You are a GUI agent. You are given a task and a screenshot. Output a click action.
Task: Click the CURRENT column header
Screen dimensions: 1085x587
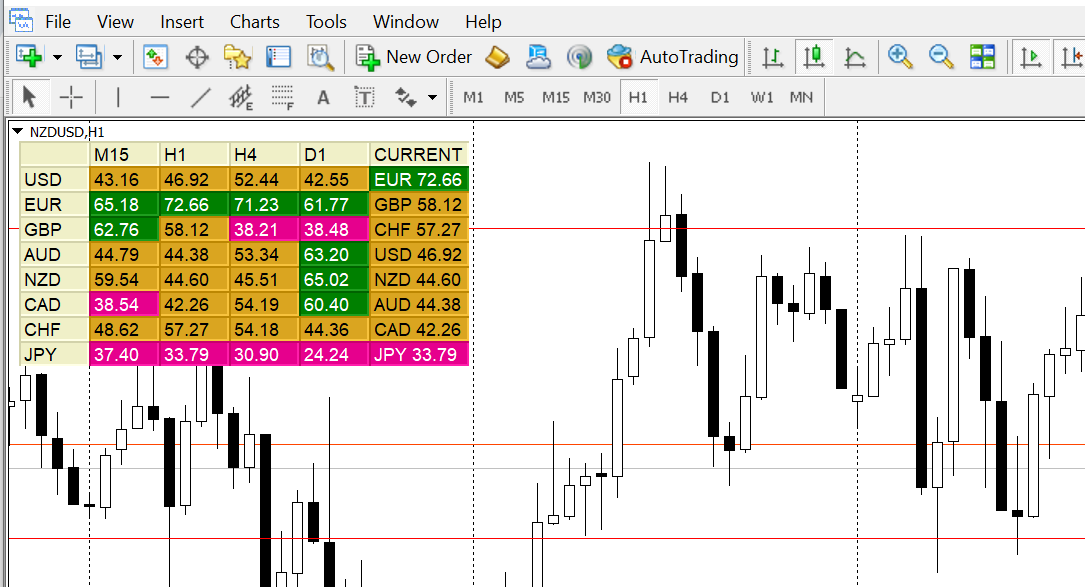click(x=419, y=154)
